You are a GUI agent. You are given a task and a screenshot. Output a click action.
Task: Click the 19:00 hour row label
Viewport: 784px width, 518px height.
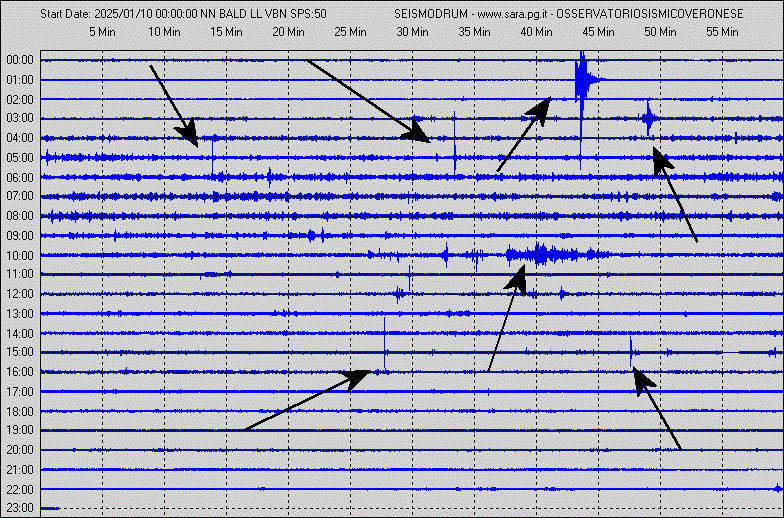click(20, 430)
